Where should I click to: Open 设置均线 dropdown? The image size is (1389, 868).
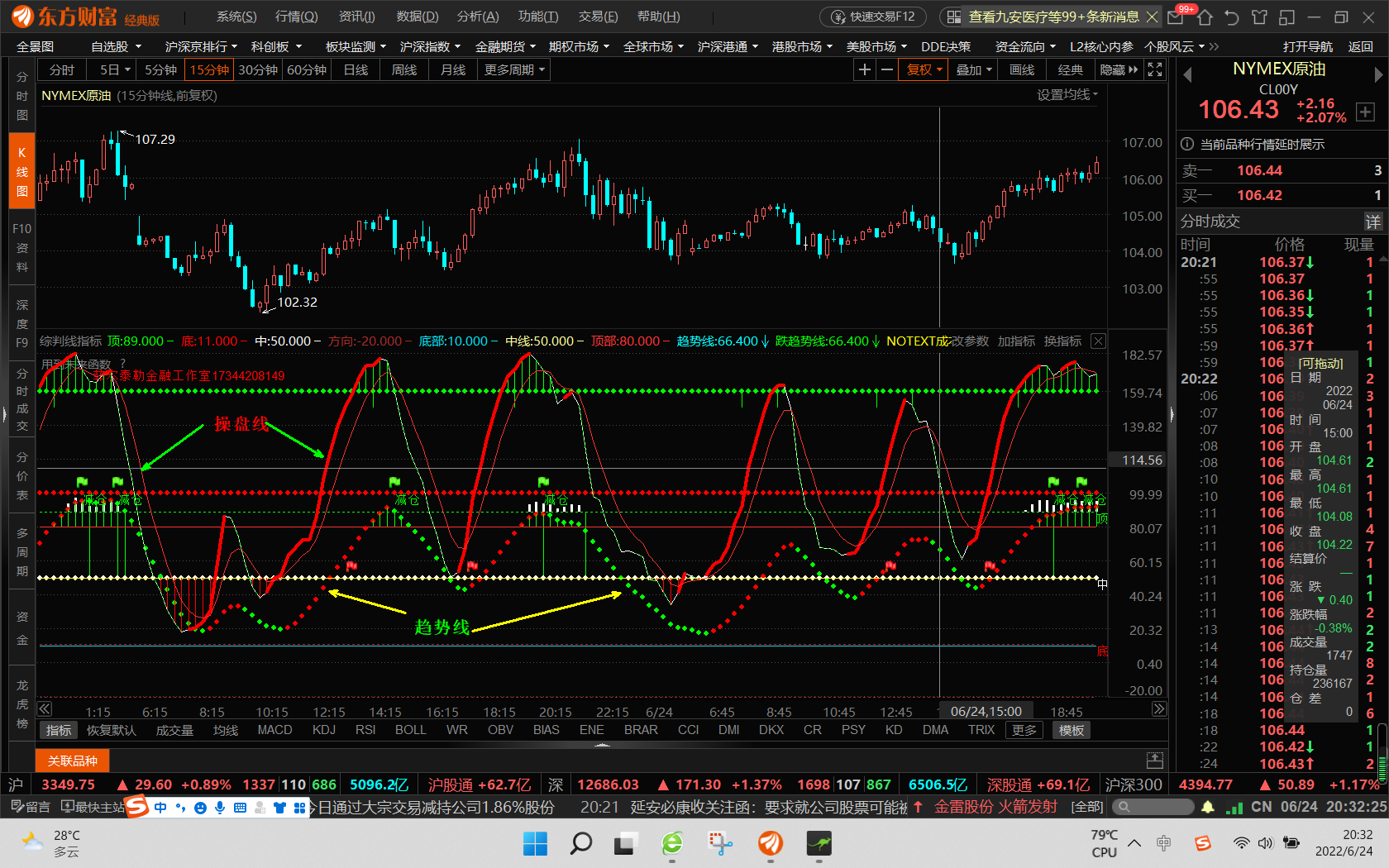point(1068,95)
